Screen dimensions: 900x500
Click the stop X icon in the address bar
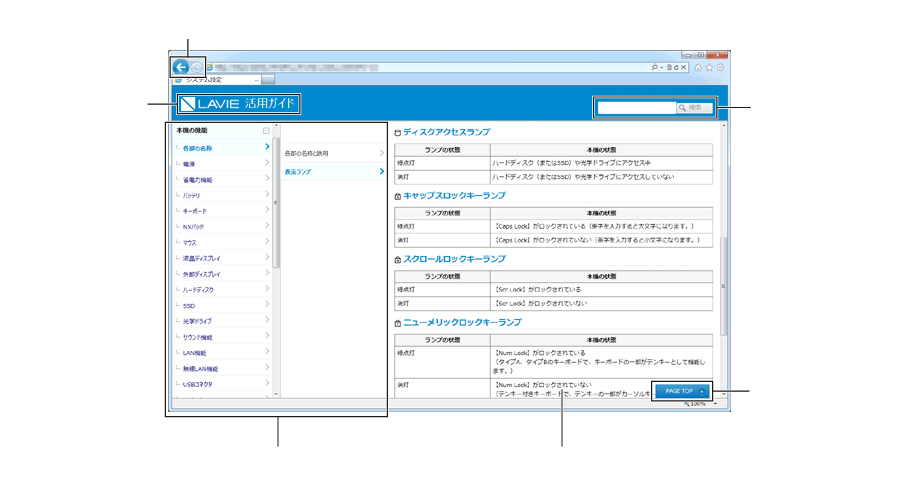pyautogui.click(x=684, y=68)
